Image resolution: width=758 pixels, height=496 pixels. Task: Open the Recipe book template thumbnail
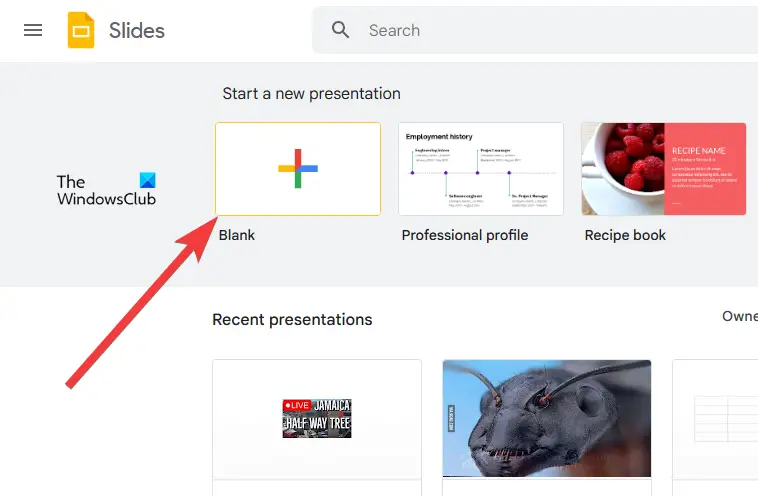tap(663, 169)
